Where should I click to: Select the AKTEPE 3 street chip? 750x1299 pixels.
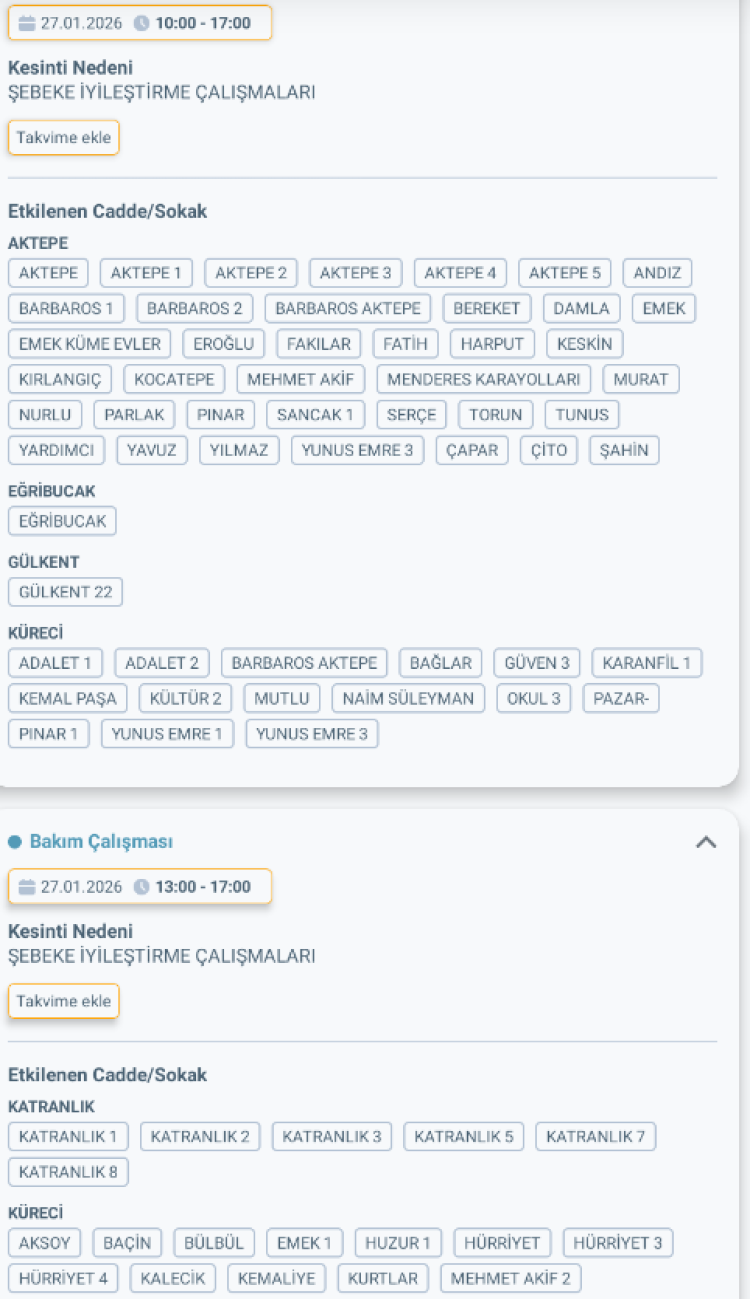tap(356, 273)
